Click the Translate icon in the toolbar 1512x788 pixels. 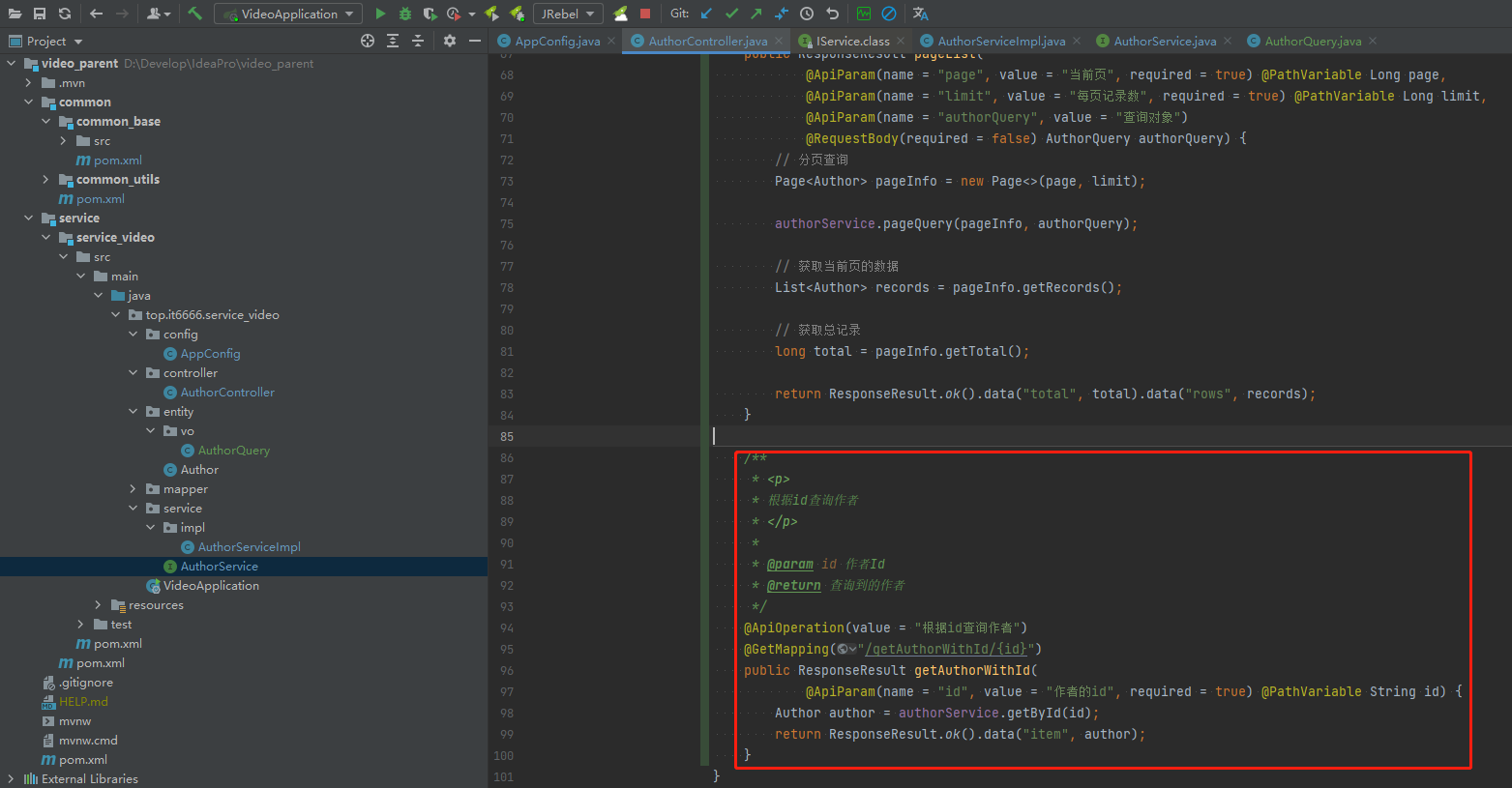click(920, 14)
